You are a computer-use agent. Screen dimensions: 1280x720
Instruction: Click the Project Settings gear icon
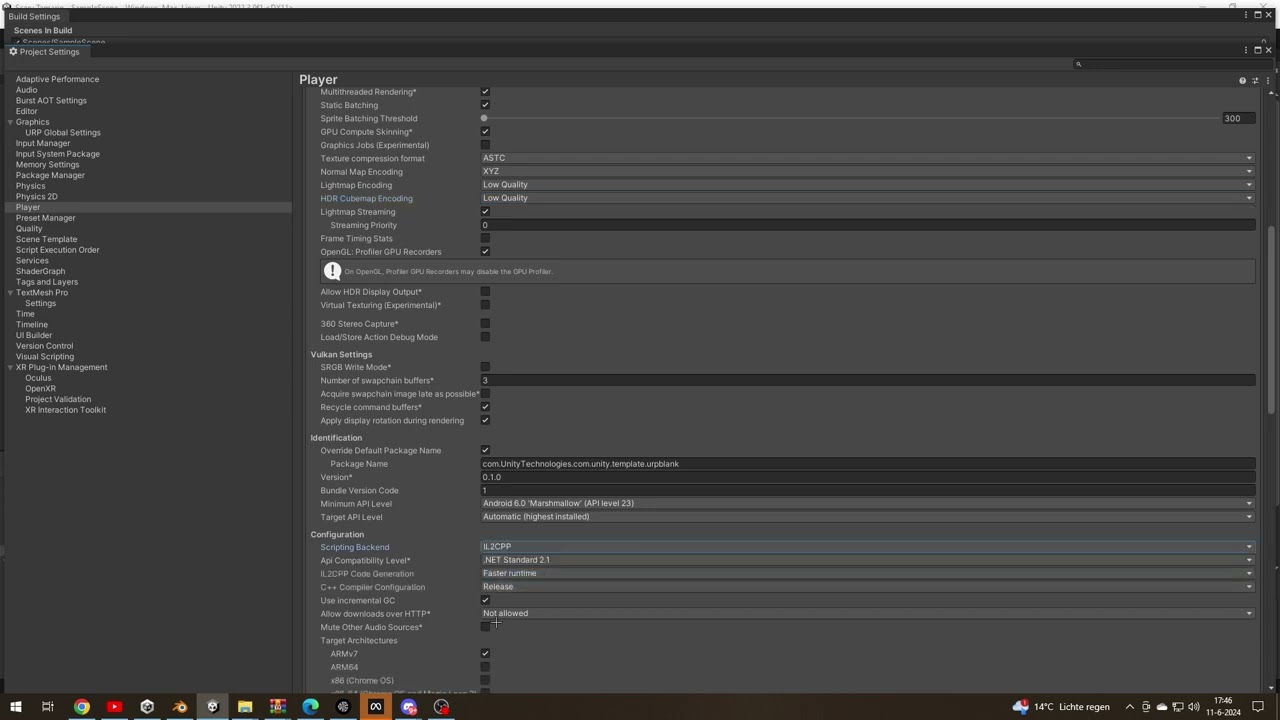click(x=13, y=52)
